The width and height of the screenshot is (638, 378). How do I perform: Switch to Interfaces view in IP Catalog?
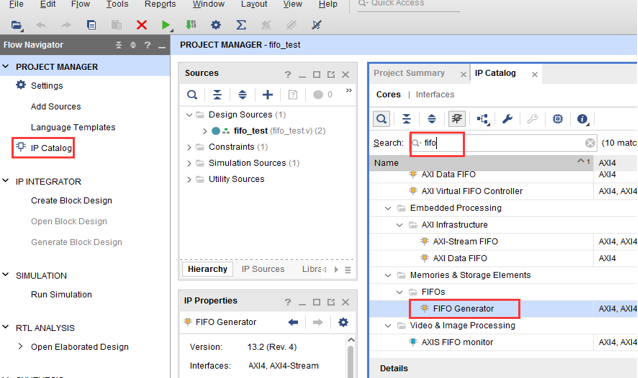pos(435,95)
